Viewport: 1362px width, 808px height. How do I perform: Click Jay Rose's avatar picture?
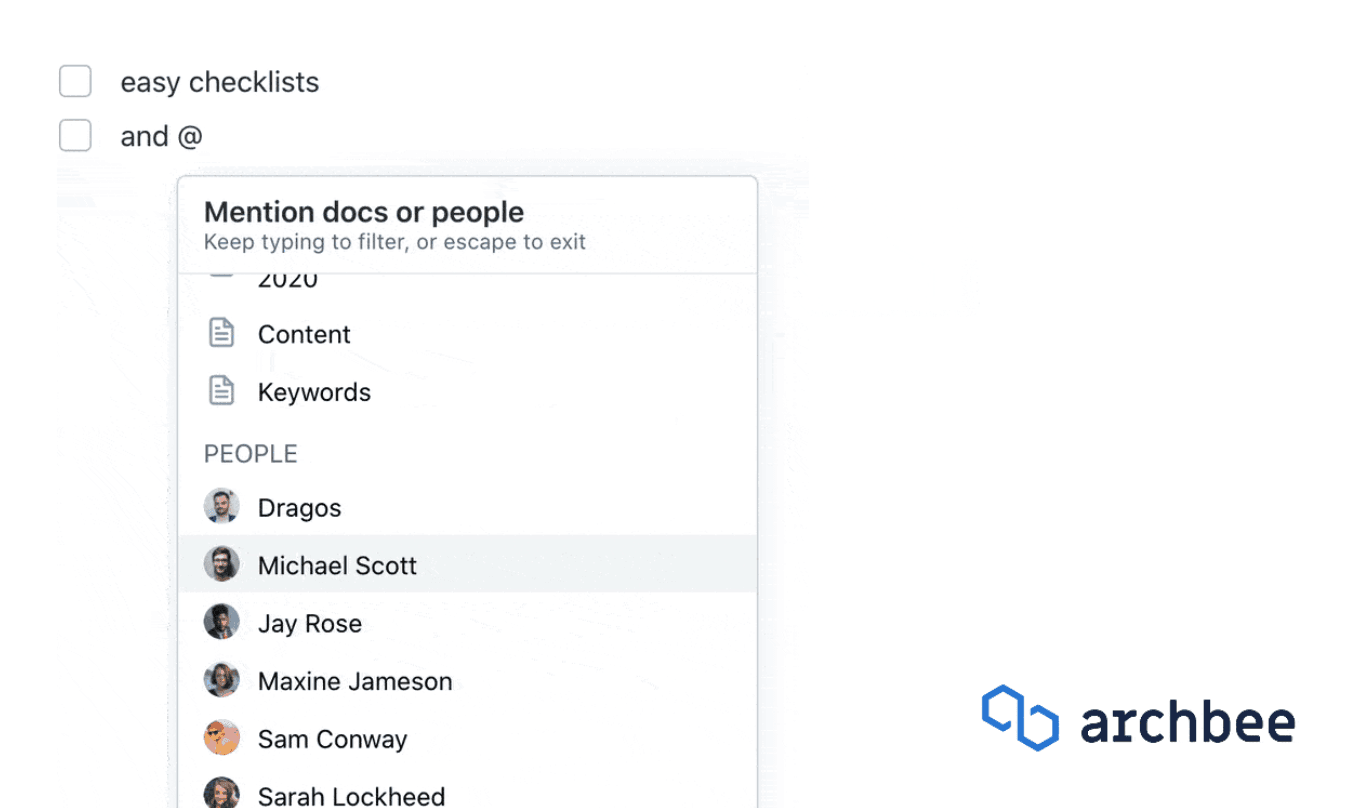click(221, 623)
